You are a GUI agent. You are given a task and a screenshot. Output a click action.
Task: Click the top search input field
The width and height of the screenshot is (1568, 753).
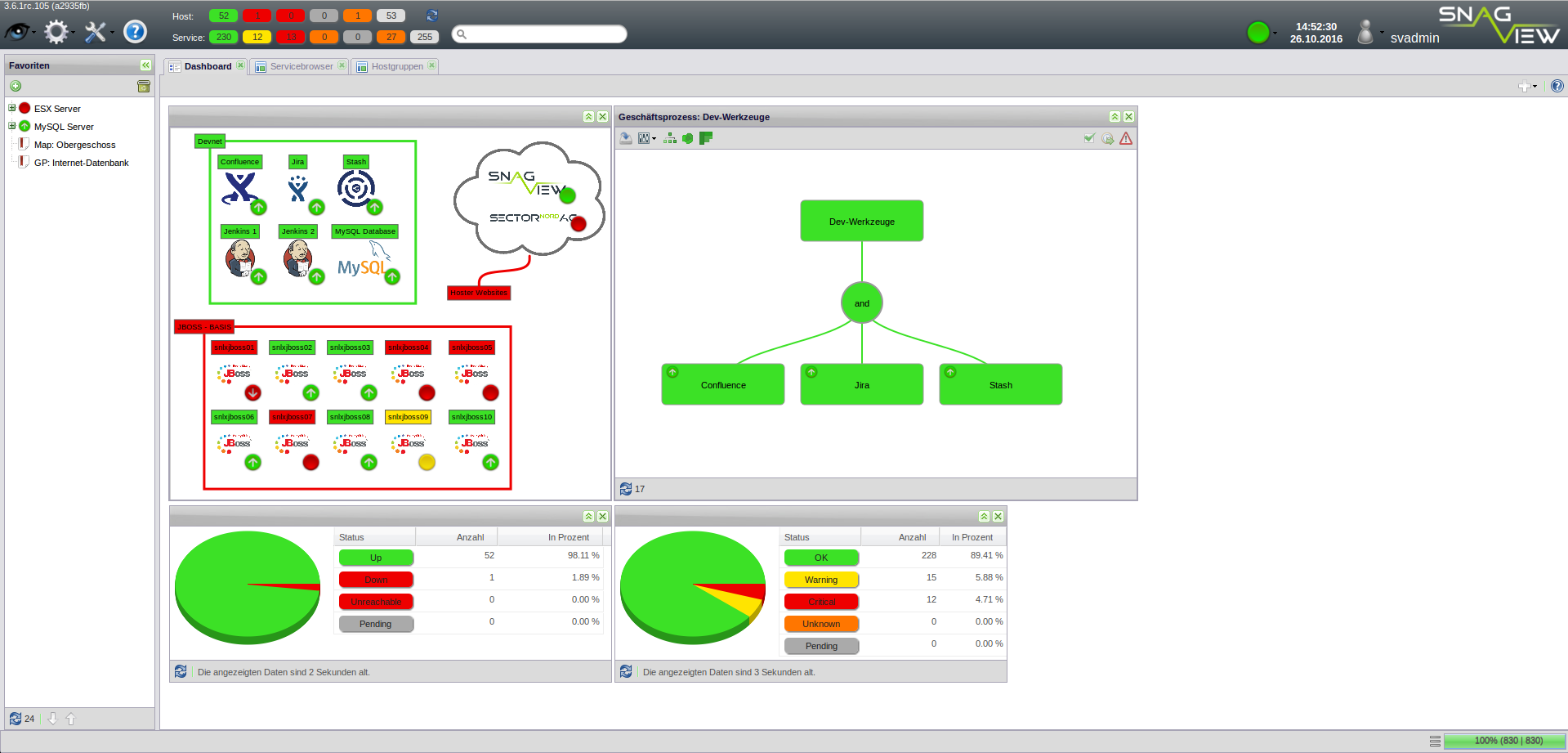[539, 34]
